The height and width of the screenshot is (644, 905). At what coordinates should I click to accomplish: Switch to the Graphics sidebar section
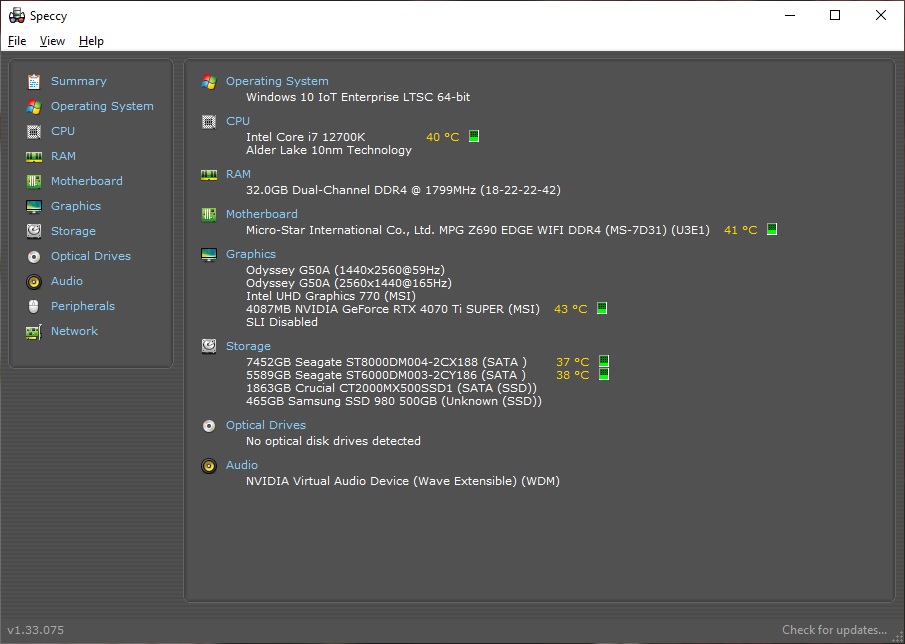click(76, 206)
